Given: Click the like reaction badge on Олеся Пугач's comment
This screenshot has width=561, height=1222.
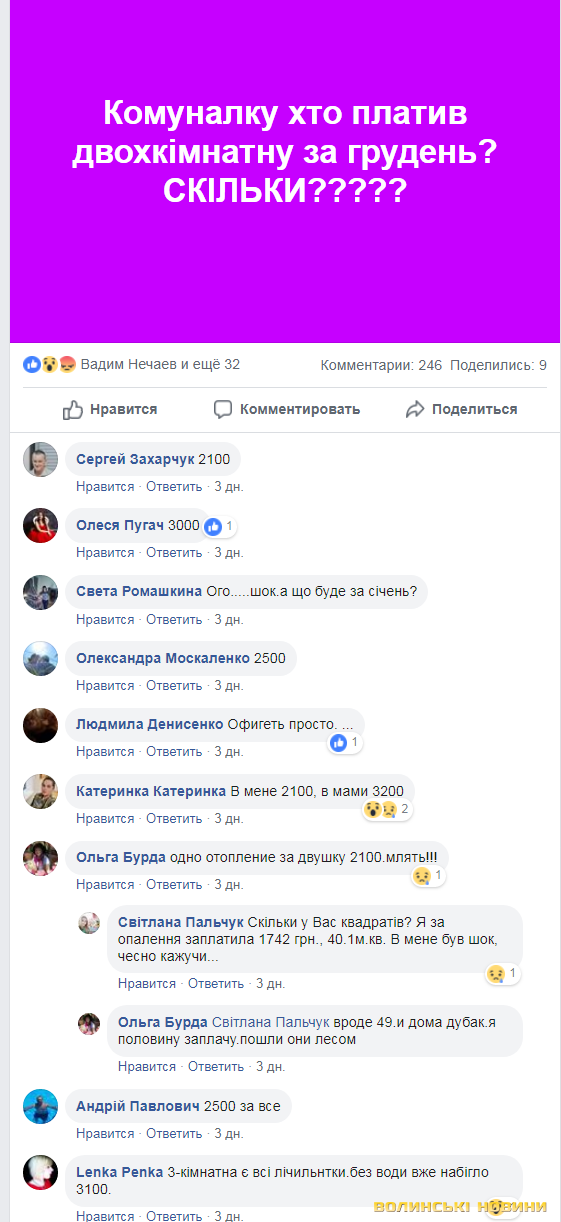Looking at the screenshot, I should coord(218,526).
